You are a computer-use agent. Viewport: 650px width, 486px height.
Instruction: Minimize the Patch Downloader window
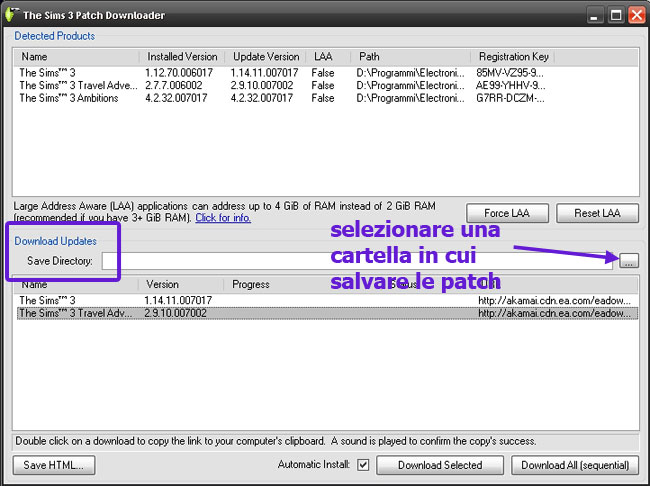595,16
